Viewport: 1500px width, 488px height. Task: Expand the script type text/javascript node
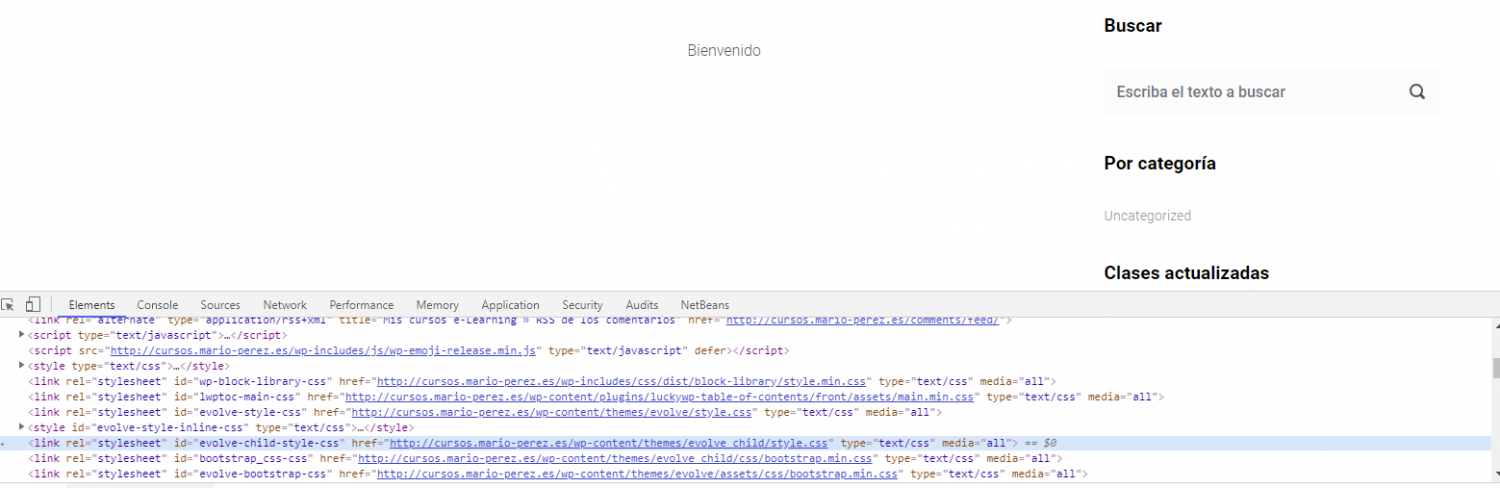(x=23, y=335)
